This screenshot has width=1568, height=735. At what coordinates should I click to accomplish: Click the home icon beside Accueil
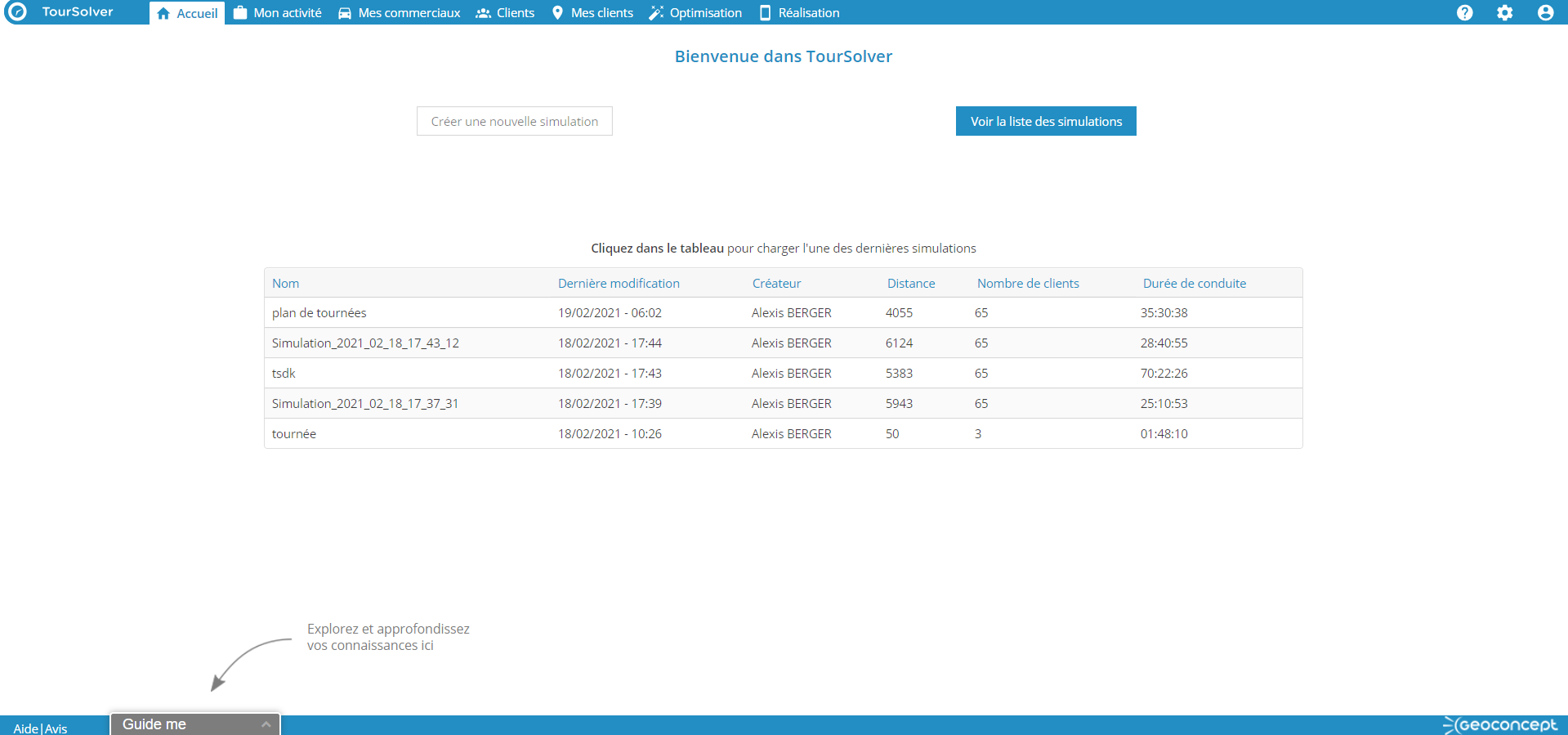click(x=163, y=13)
